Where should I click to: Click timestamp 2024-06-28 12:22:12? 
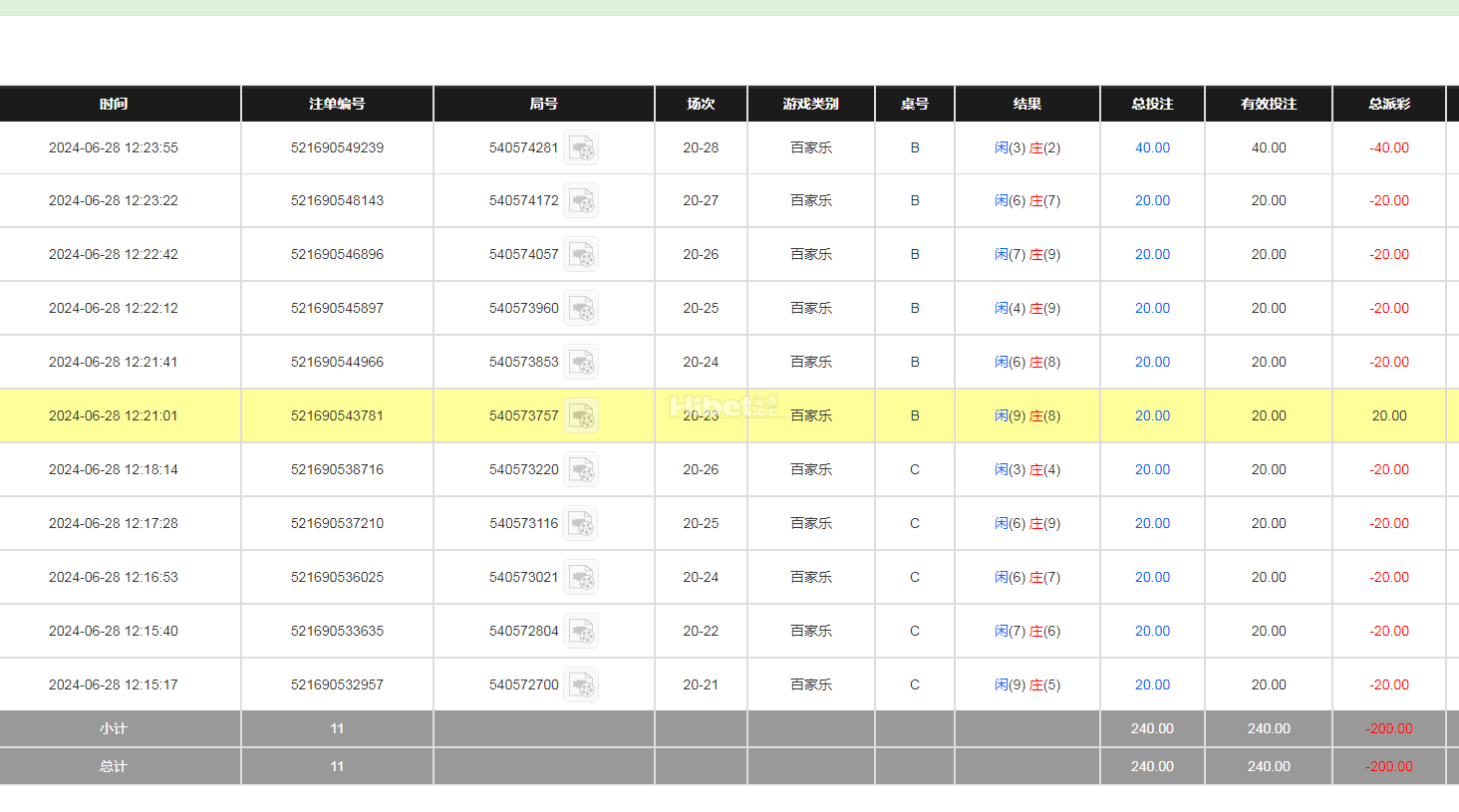(x=114, y=308)
